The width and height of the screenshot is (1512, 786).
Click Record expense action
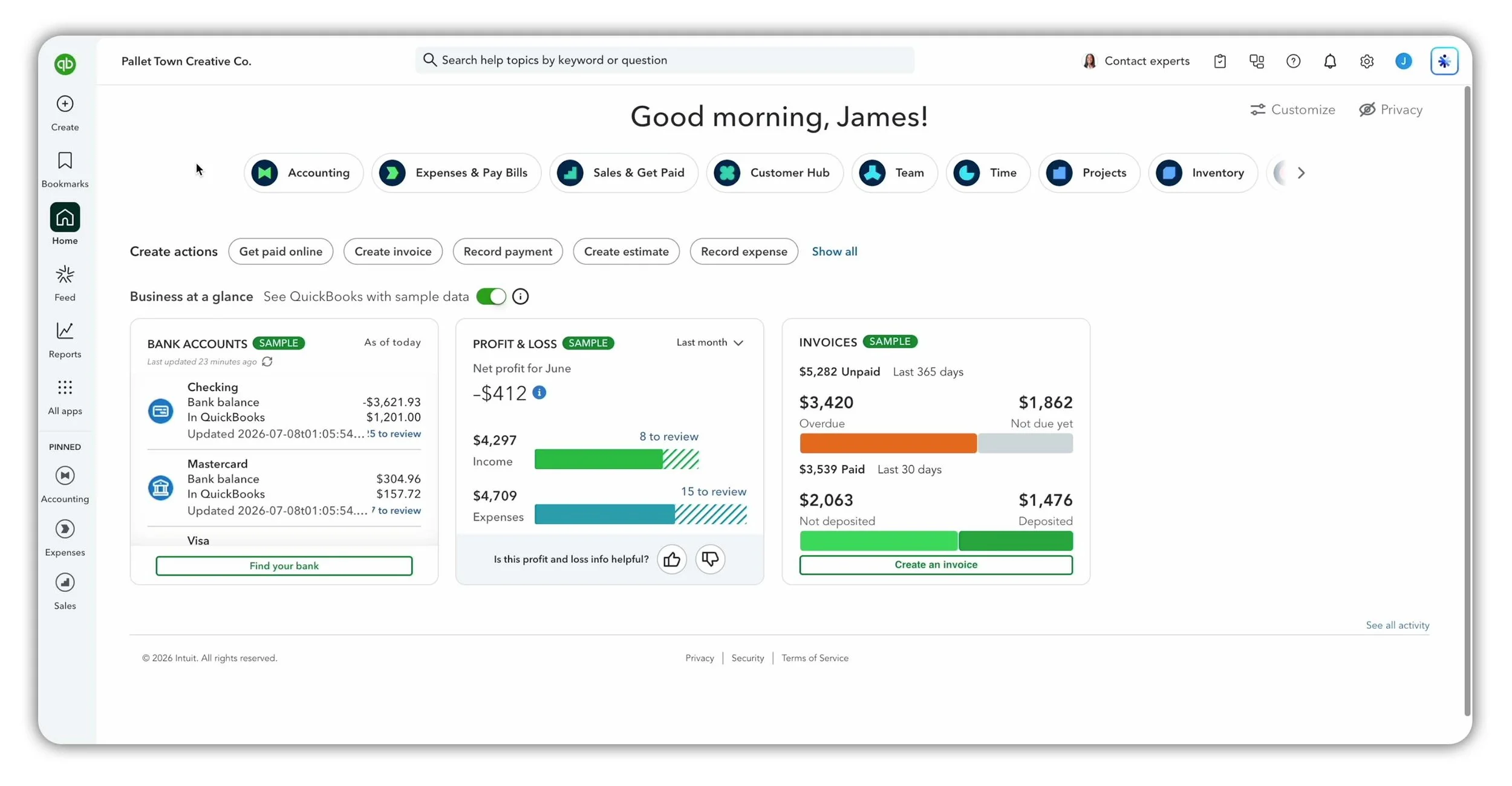coord(744,252)
